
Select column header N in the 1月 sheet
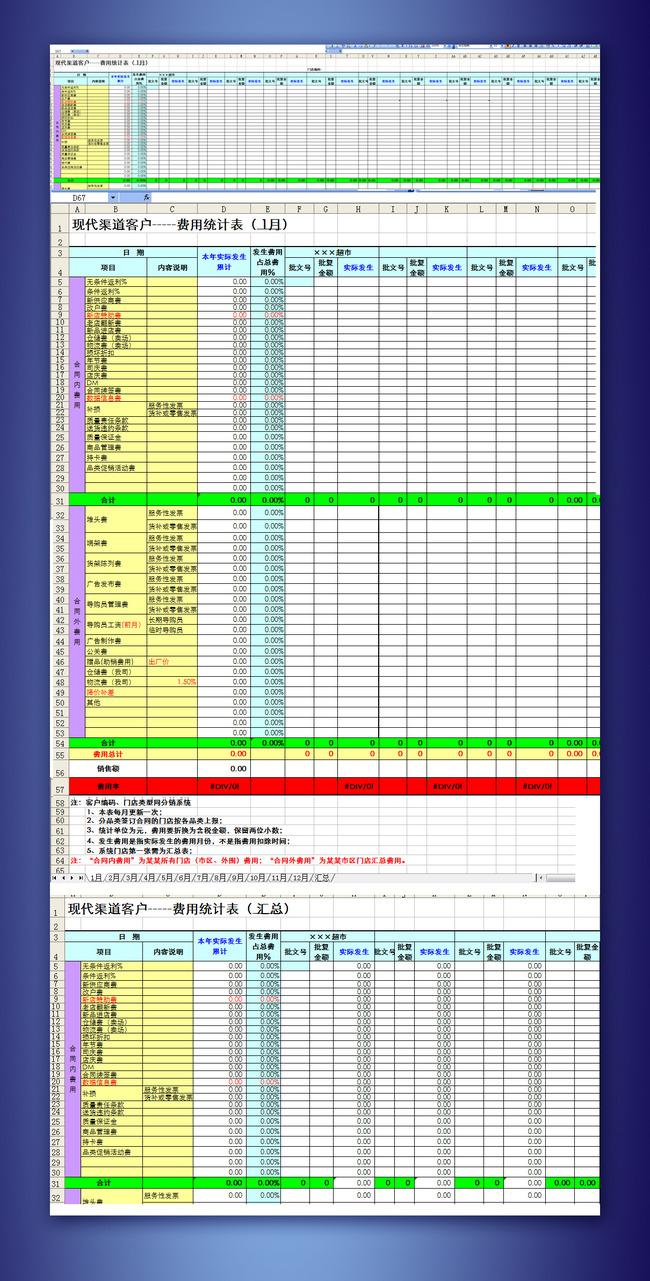coord(536,210)
